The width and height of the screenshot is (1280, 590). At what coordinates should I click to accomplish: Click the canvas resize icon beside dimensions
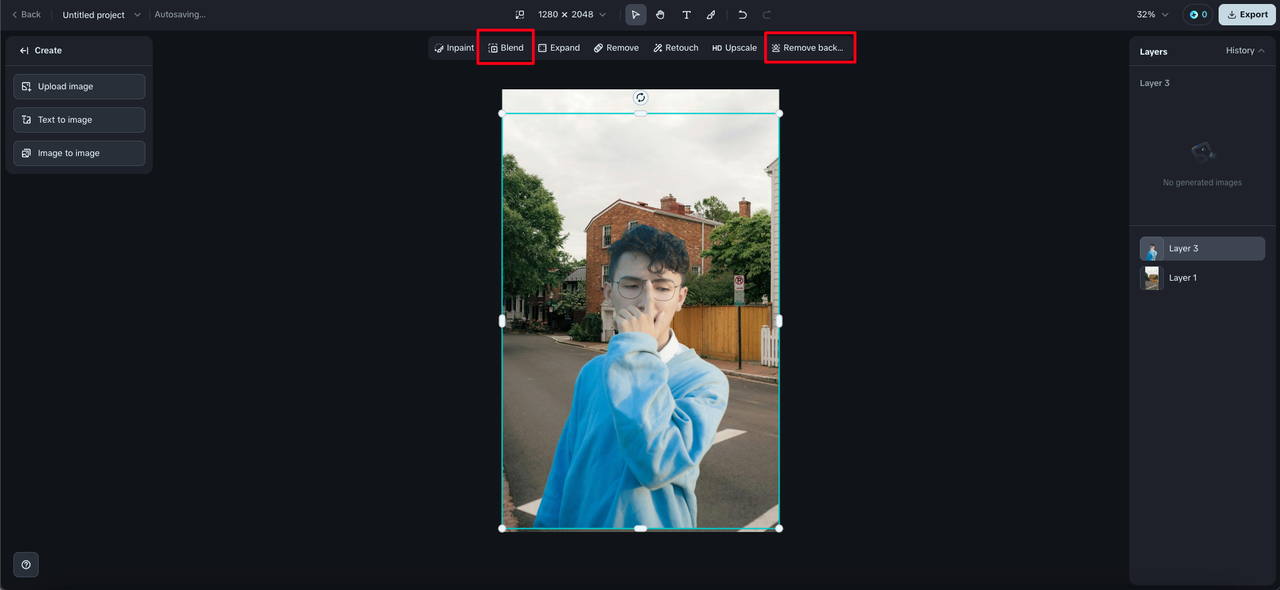[520, 15]
